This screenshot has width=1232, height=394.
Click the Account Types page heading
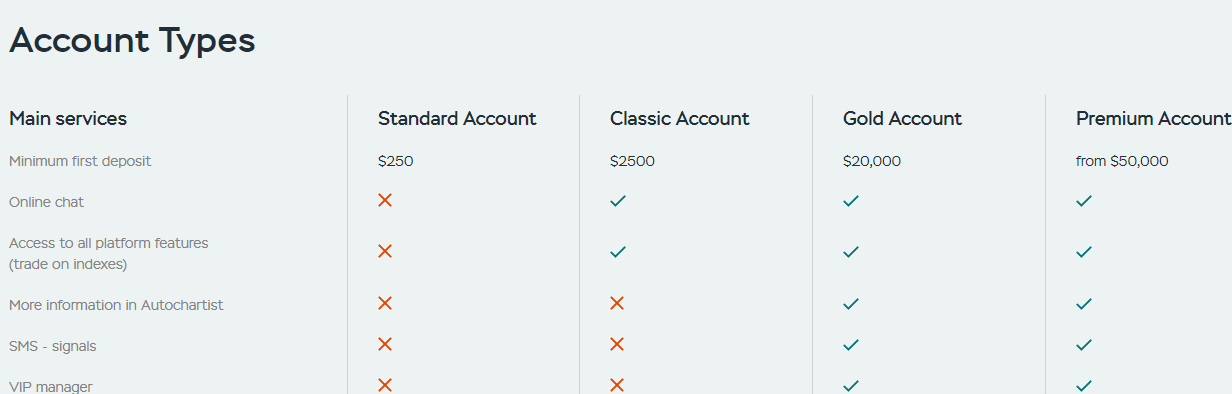[132, 41]
